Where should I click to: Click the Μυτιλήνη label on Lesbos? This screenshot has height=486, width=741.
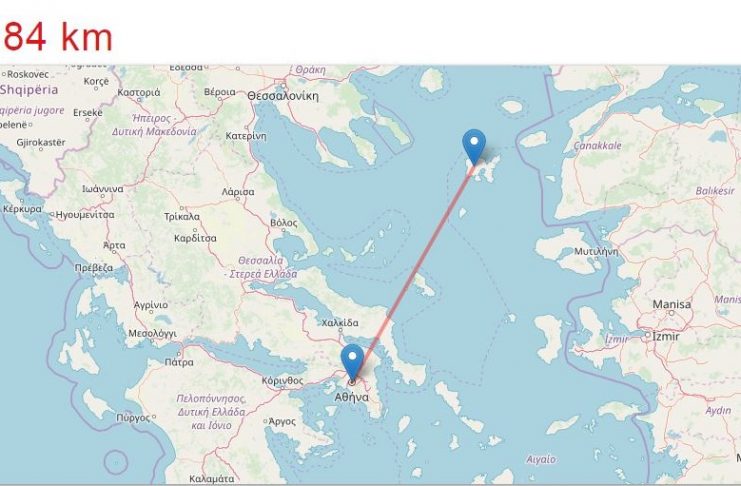(x=596, y=252)
